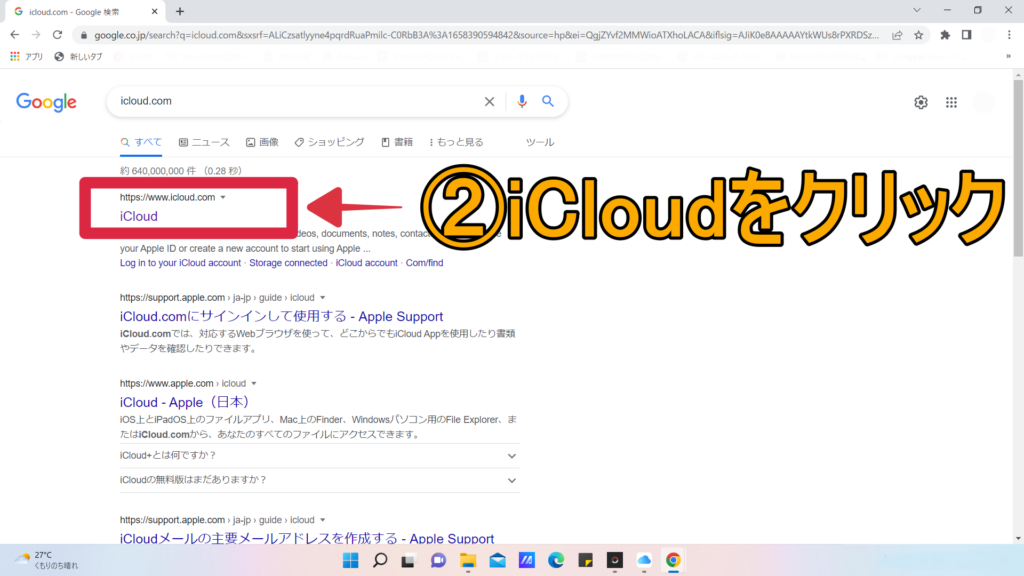1024x576 pixels.
Task: Switch to the 書籍 tab
Action: [x=397, y=142]
